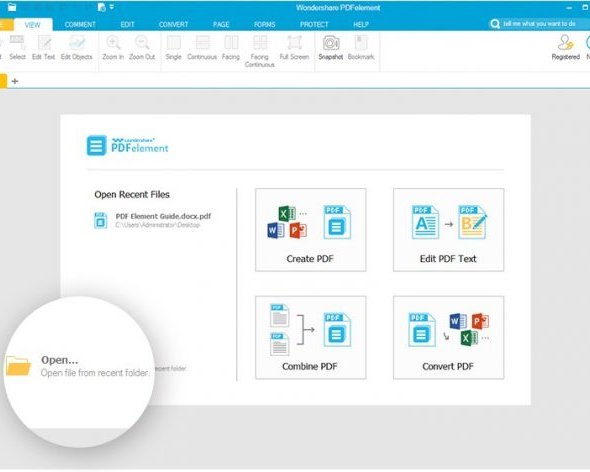Expand quick access toolbar dropdown arrow
Viewport: 590px width, 472px height.
coord(112,7)
